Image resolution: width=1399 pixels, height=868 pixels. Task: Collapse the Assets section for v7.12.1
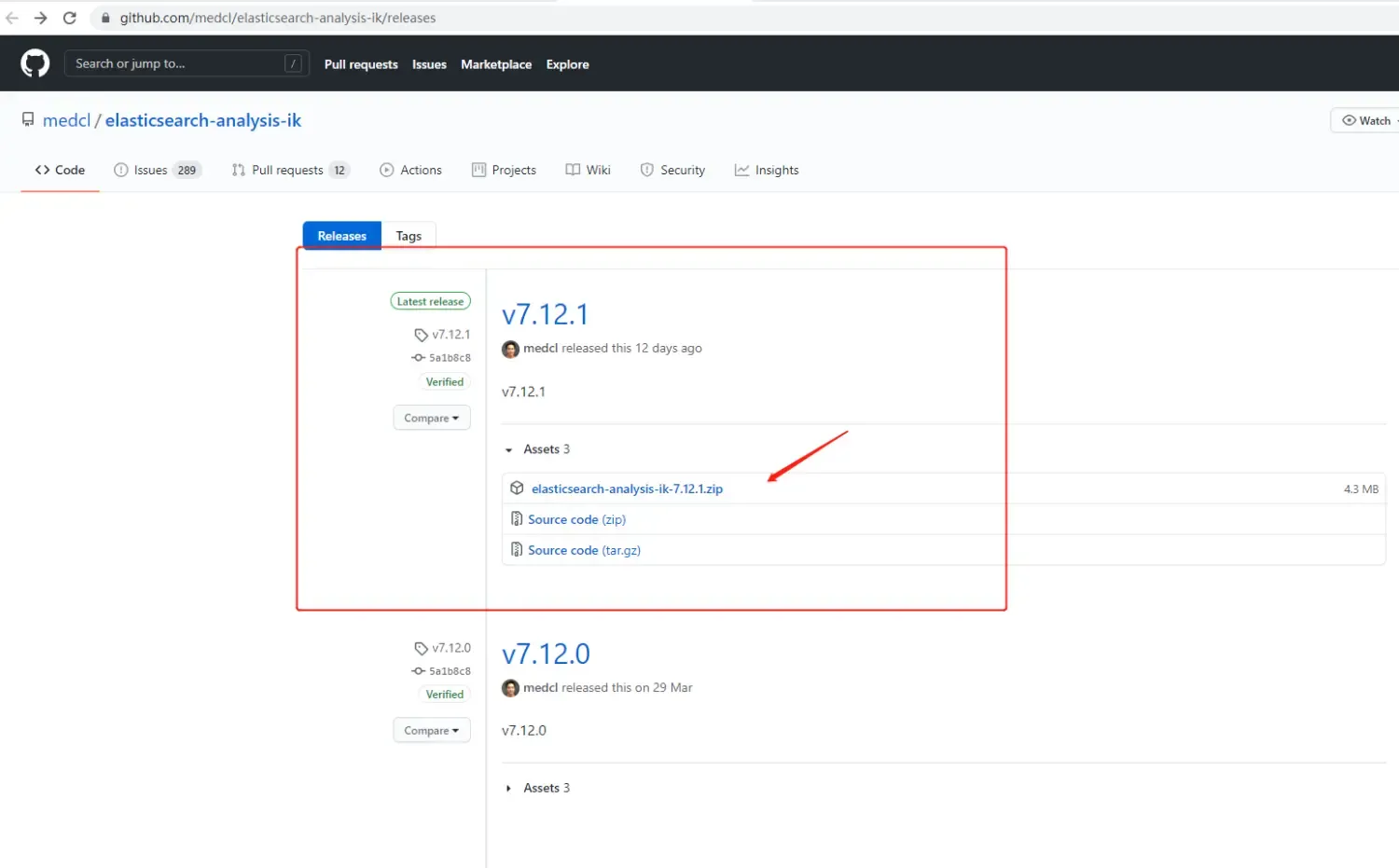pyautogui.click(x=508, y=449)
